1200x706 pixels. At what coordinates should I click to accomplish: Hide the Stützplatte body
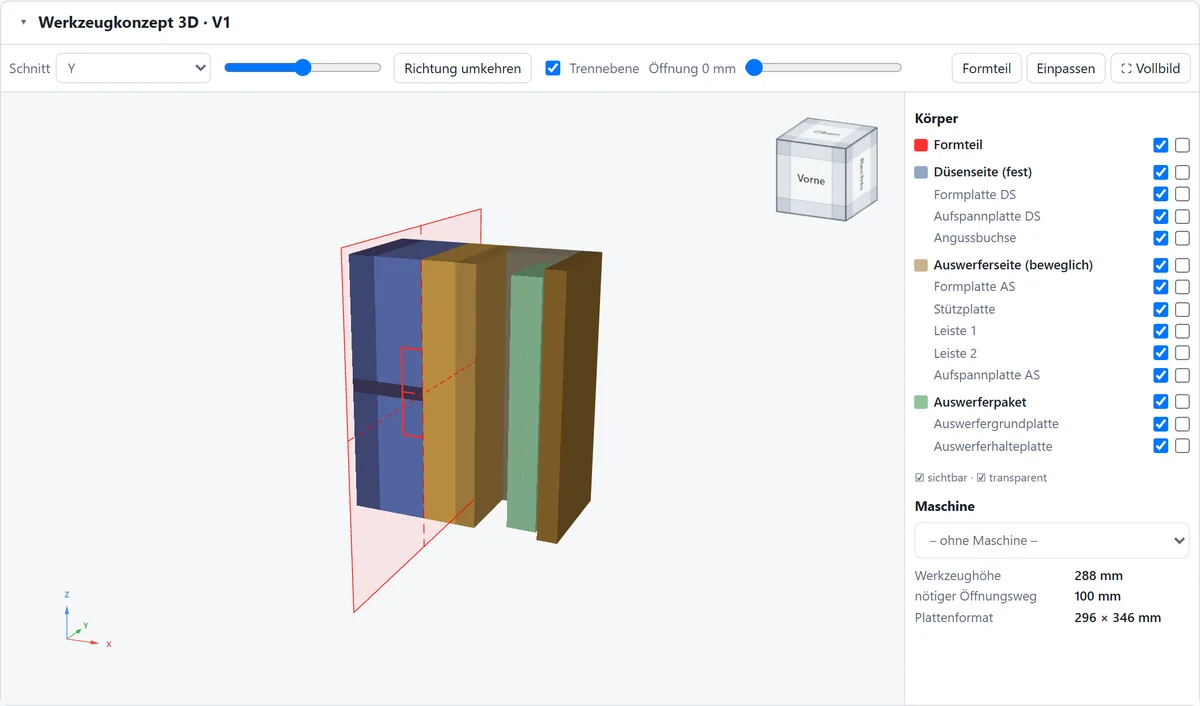tap(1161, 309)
